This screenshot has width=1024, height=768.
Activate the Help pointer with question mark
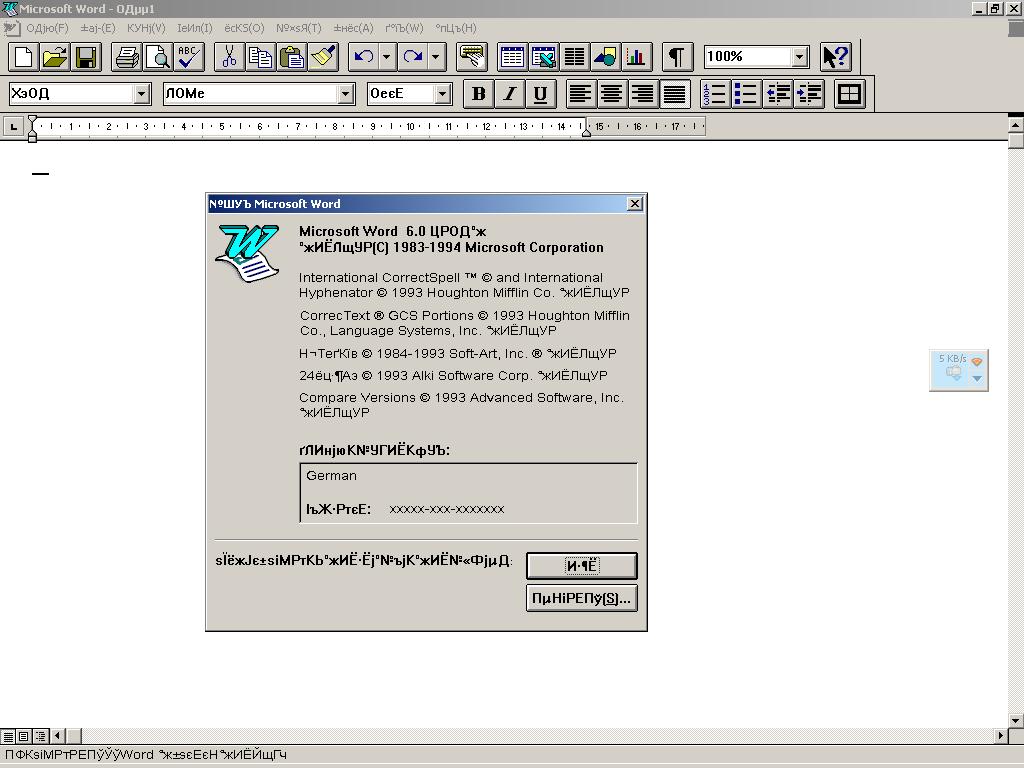pos(836,57)
